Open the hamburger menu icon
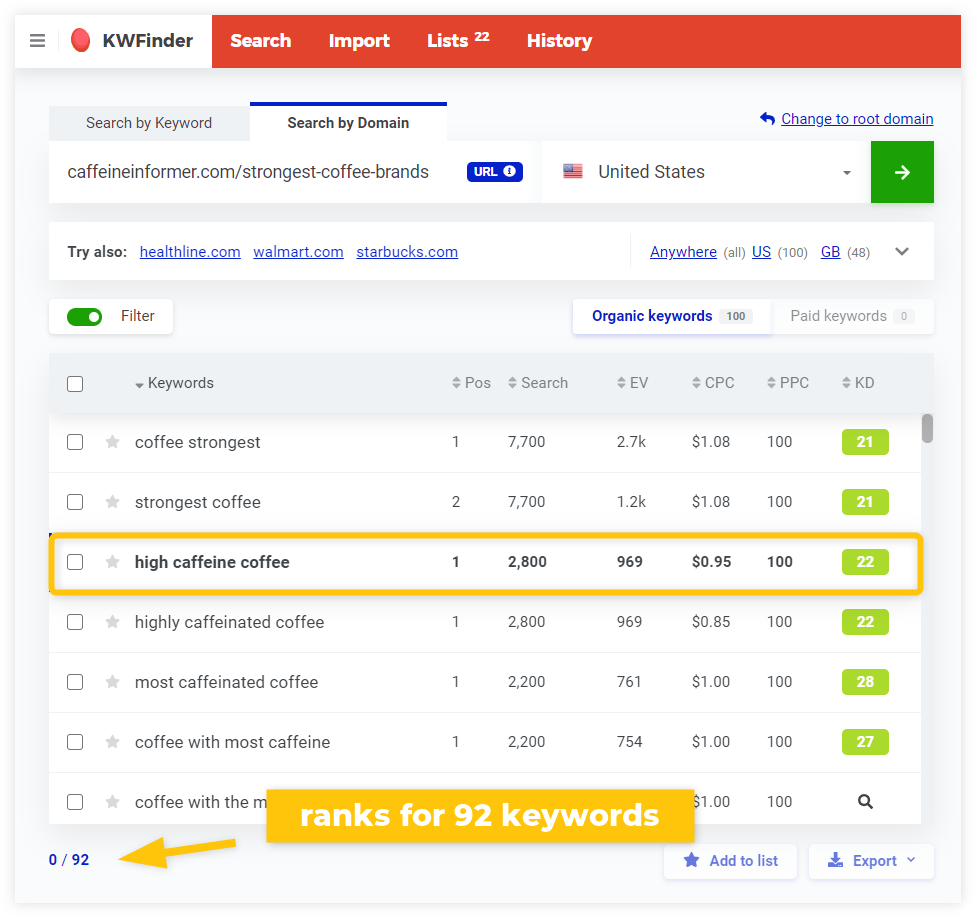Image resolution: width=976 pixels, height=918 pixels. click(x=38, y=41)
